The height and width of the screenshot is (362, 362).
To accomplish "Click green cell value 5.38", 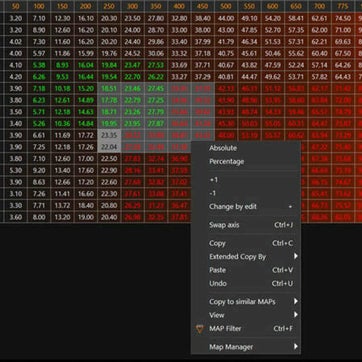I will pyautogui.click(x=39, y=65).
